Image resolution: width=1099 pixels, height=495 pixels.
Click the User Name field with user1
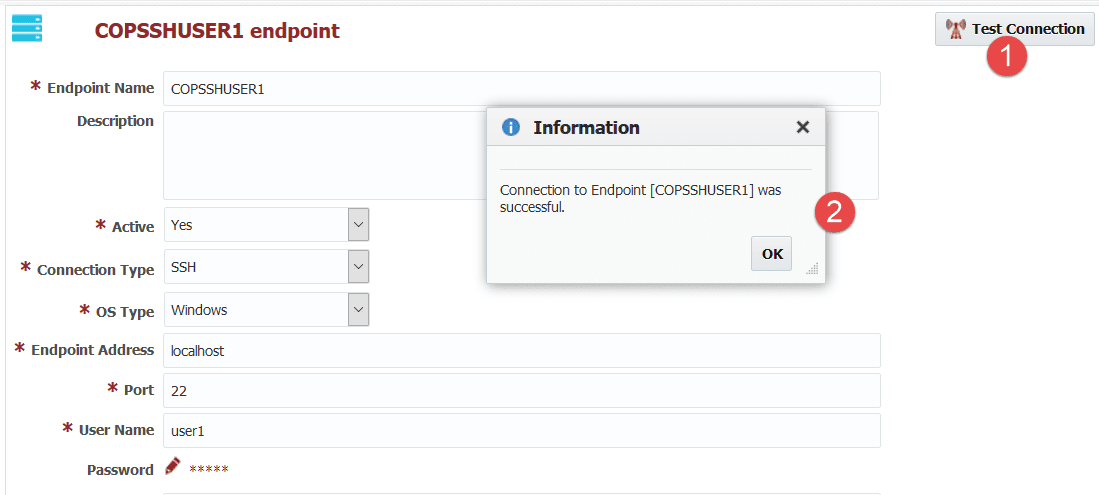[521, 430]
